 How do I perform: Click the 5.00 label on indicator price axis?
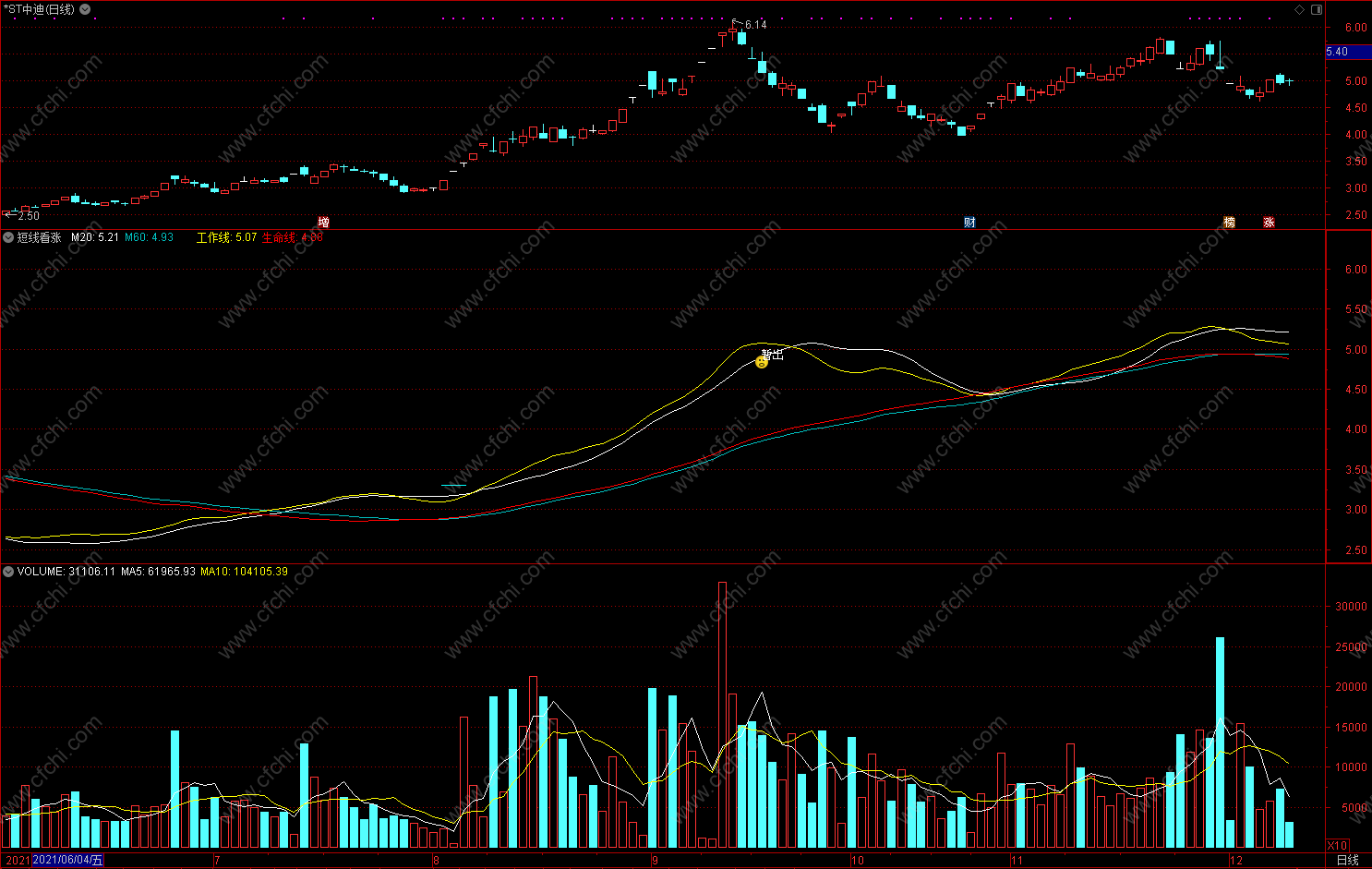click(x=1355, y=350)
